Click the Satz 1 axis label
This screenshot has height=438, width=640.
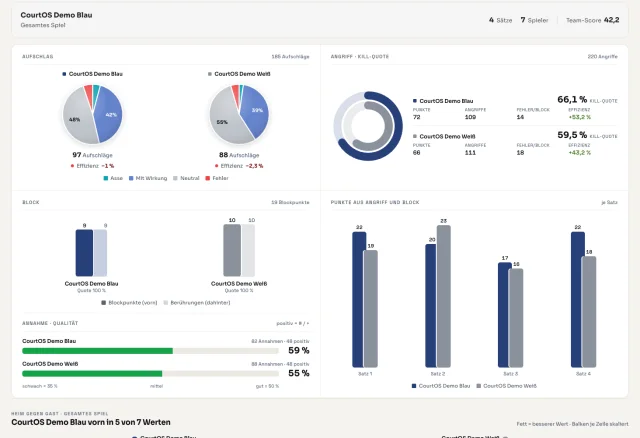[365, 374]
